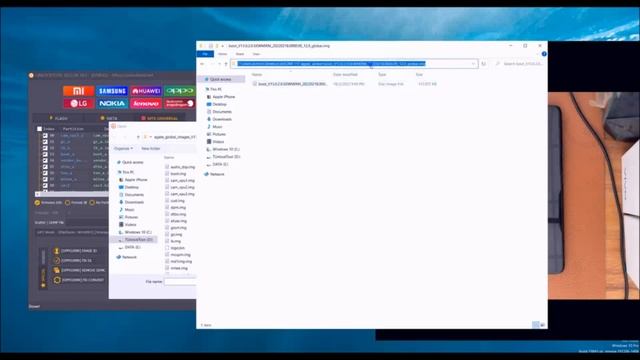The width and height of the screenshot is (640, 360).
Task: Uncheck partition row 04 checkbox
Action: pos(45,160)
